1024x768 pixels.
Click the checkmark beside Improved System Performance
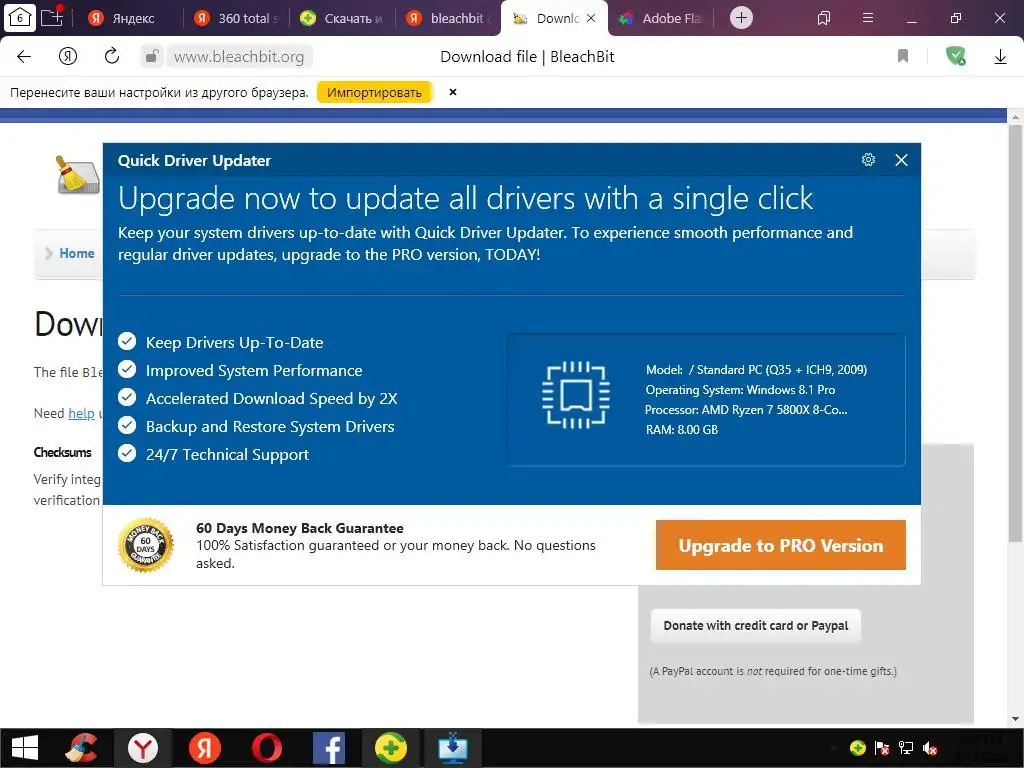click(x=127, y=370)
